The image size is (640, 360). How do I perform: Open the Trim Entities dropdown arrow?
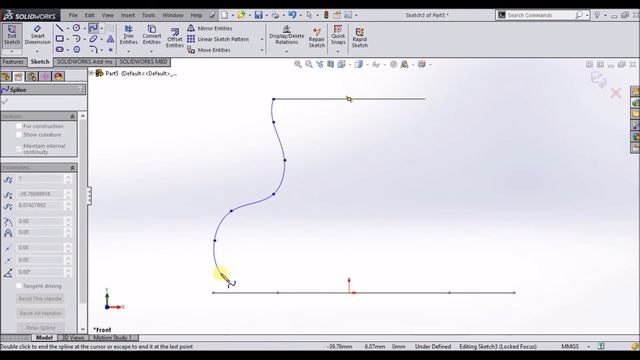pos(129,52)
